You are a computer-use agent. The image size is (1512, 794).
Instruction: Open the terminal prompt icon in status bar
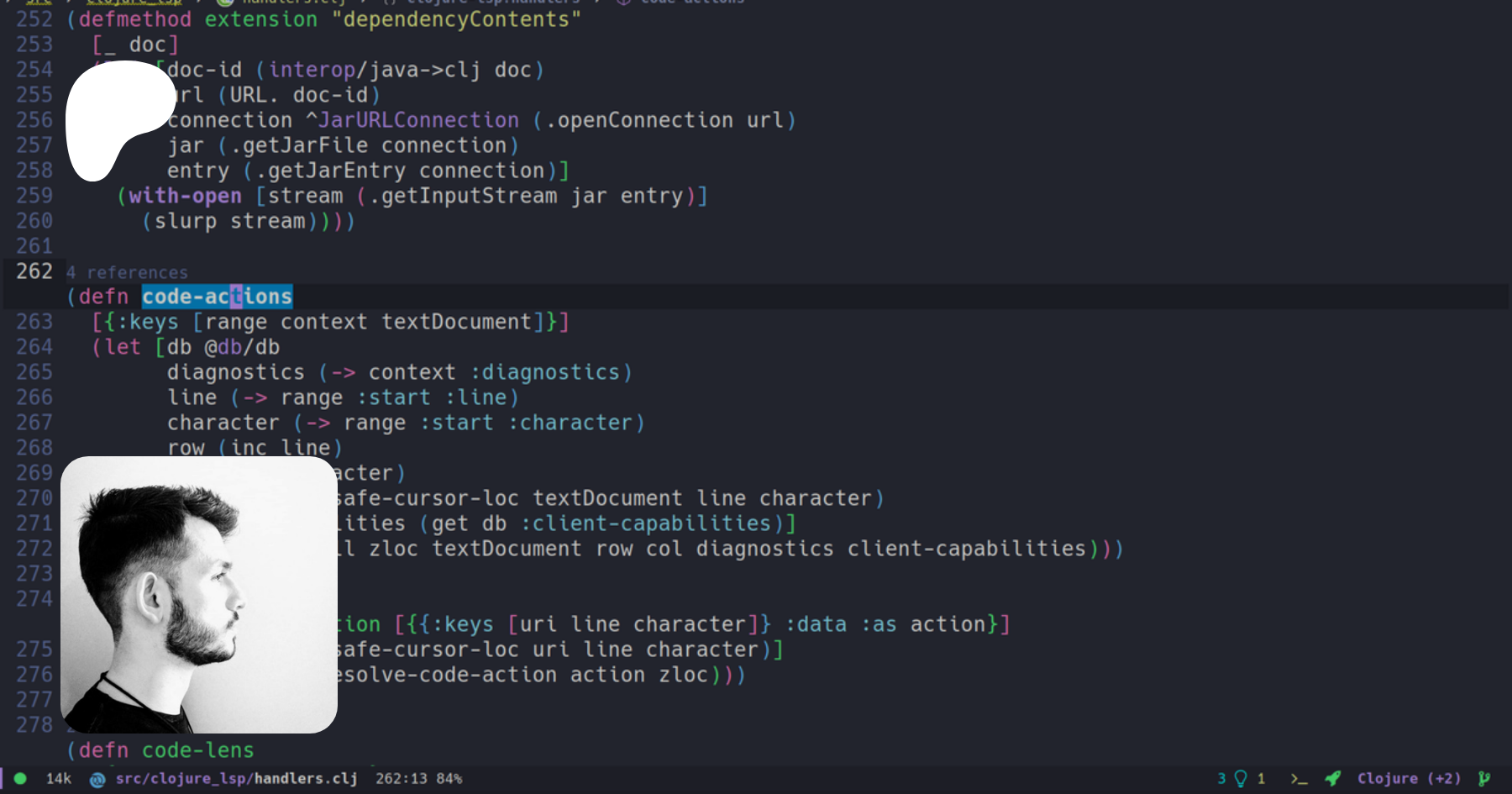click(x=1299, y=779)
